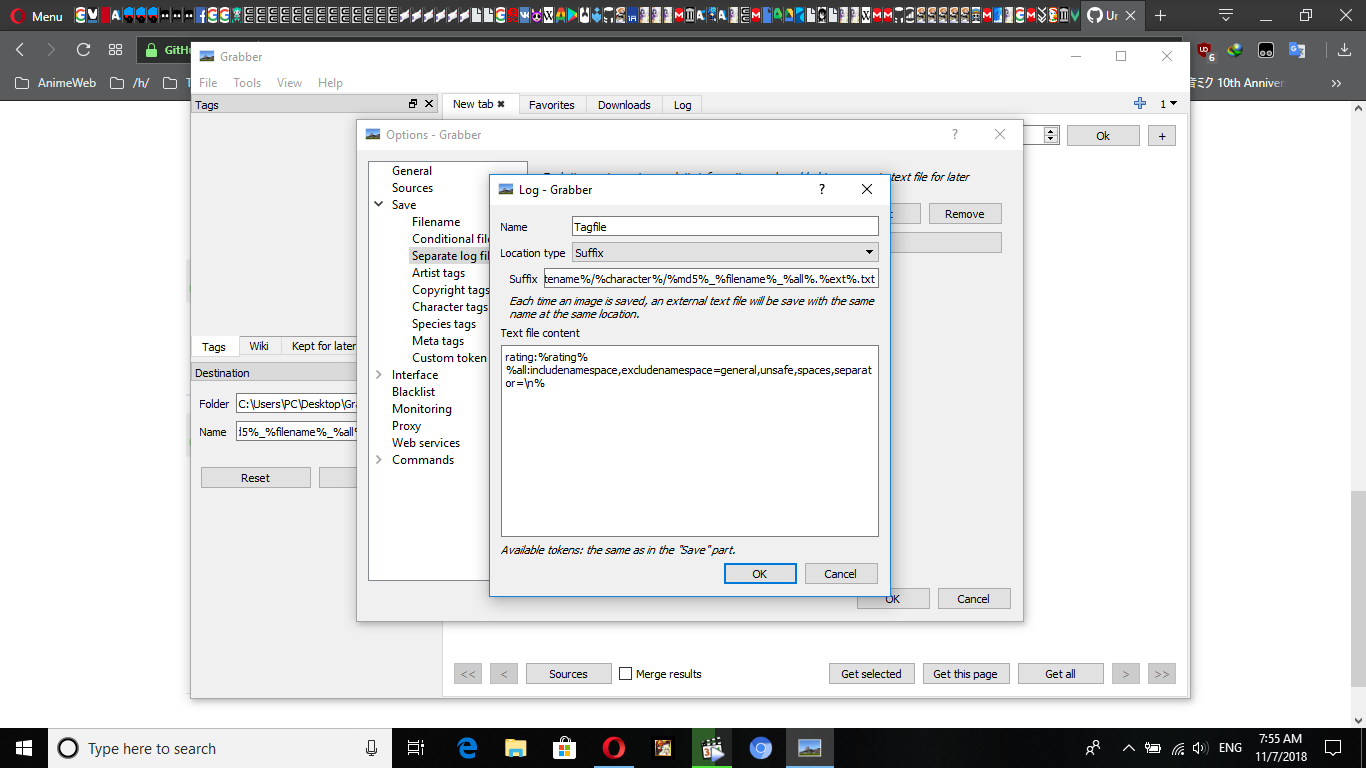Show more Opera bookmarks with the chevron
The image size is (1366, 768).
[1336, 83]
